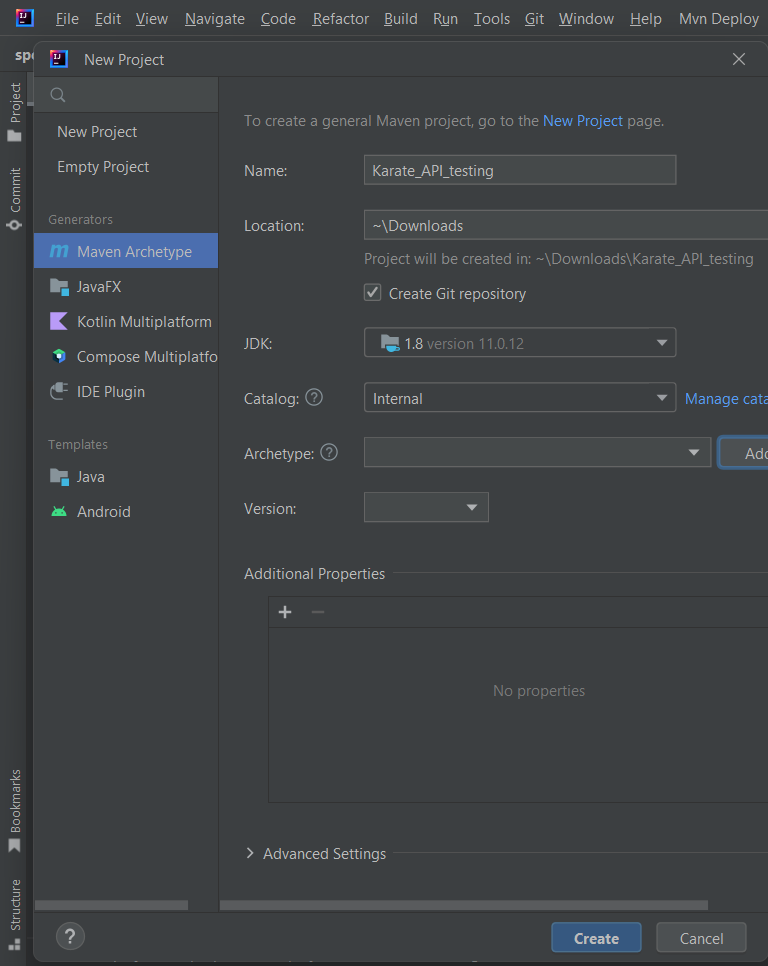
Task: Select the Android template
Action: (126, 512)
